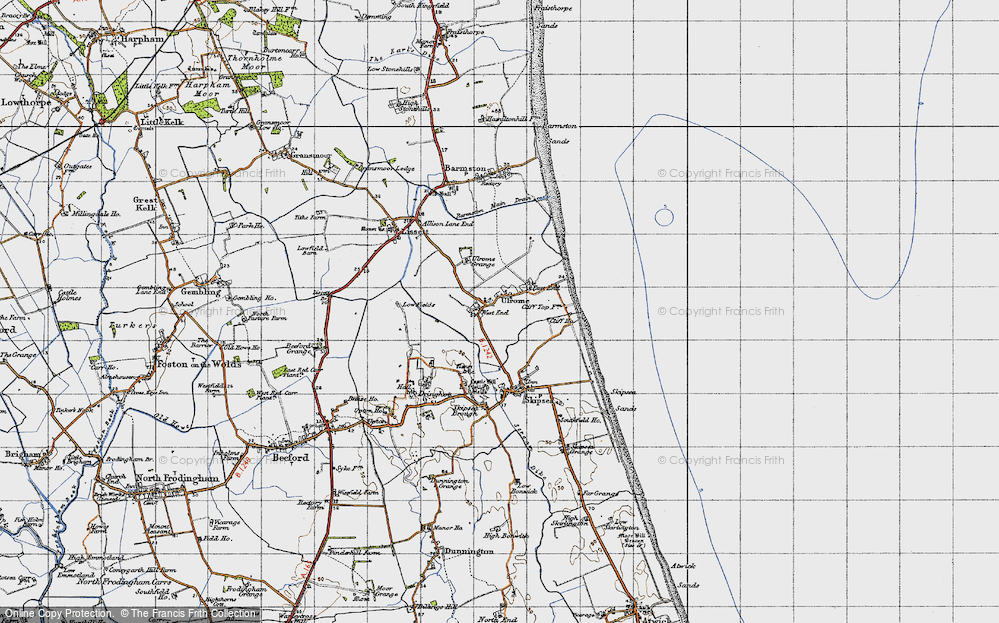Click the Beeford village name

[x=291, y=457]
